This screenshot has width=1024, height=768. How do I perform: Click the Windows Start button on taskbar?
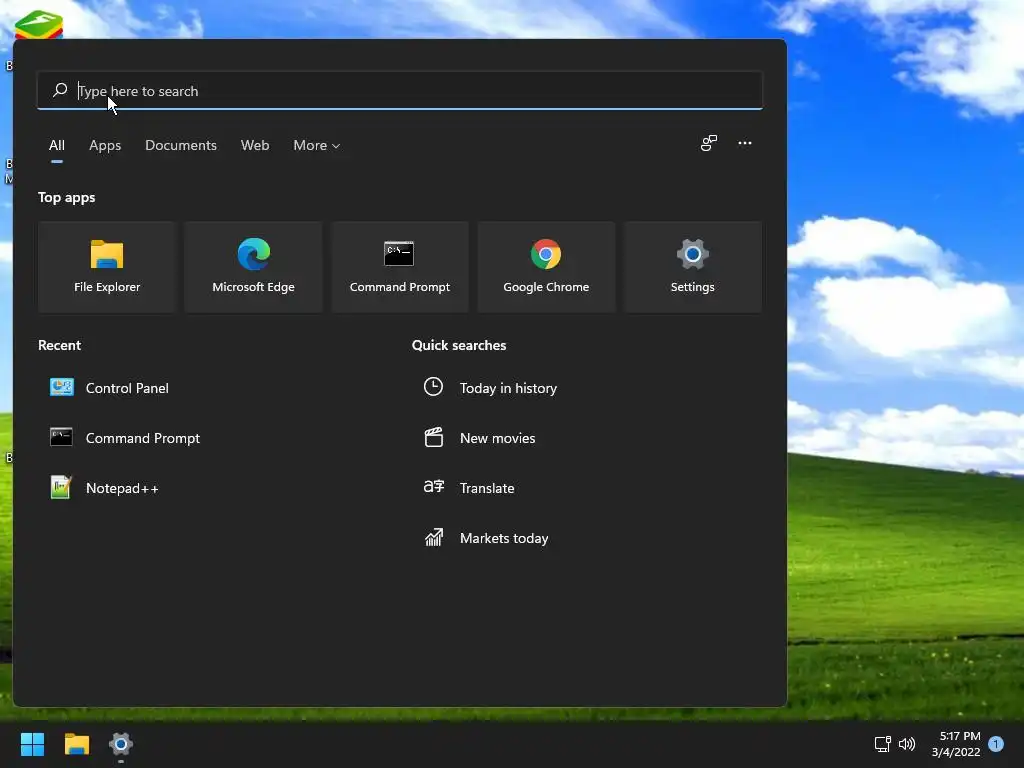33,744
